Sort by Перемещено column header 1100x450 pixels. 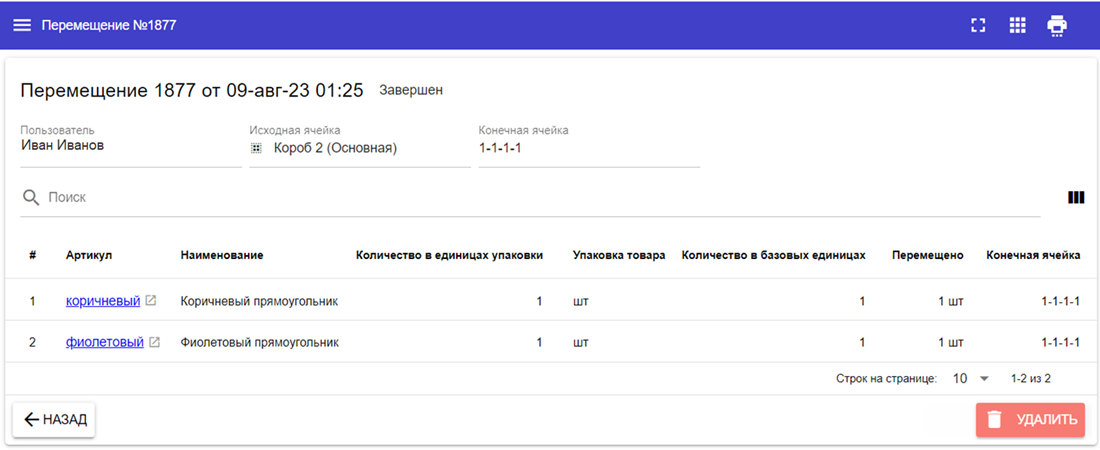927,255
